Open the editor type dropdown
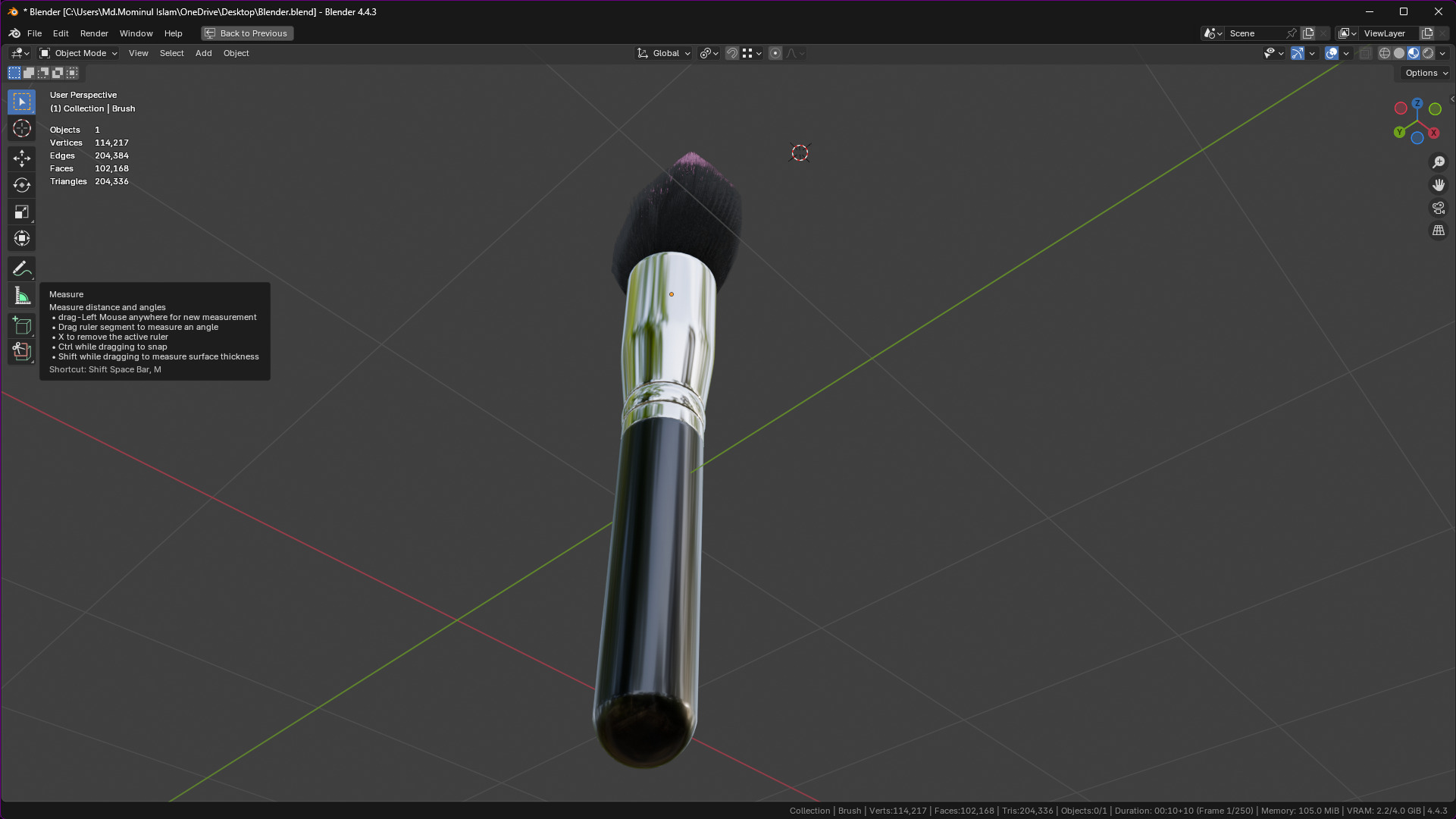The width and height of the screenshot is (1456, 819). [20, 53]
